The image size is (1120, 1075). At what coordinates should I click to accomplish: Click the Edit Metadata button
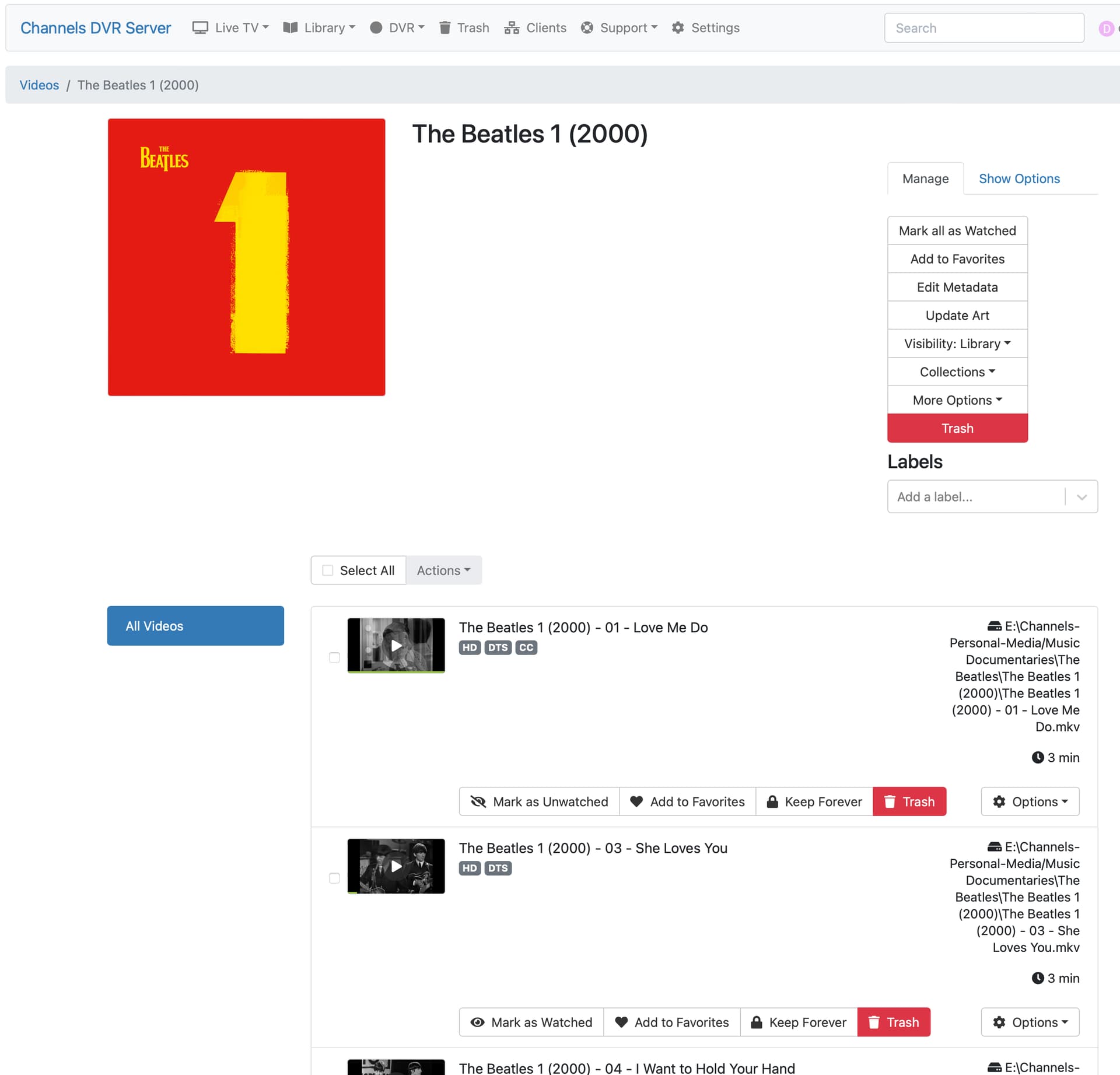(x=957, y=287)
